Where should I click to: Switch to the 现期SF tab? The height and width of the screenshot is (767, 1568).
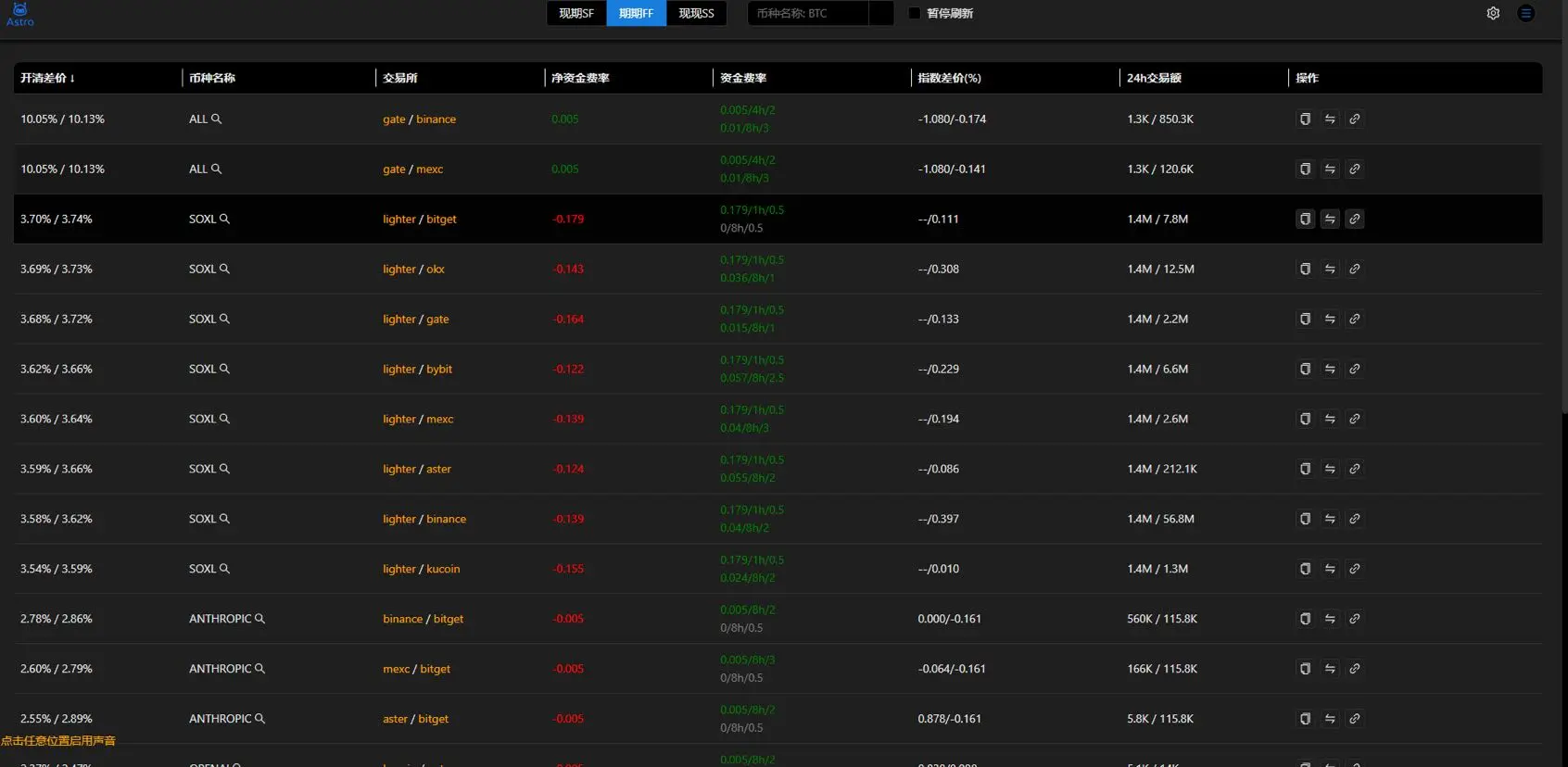pos(576,13)
